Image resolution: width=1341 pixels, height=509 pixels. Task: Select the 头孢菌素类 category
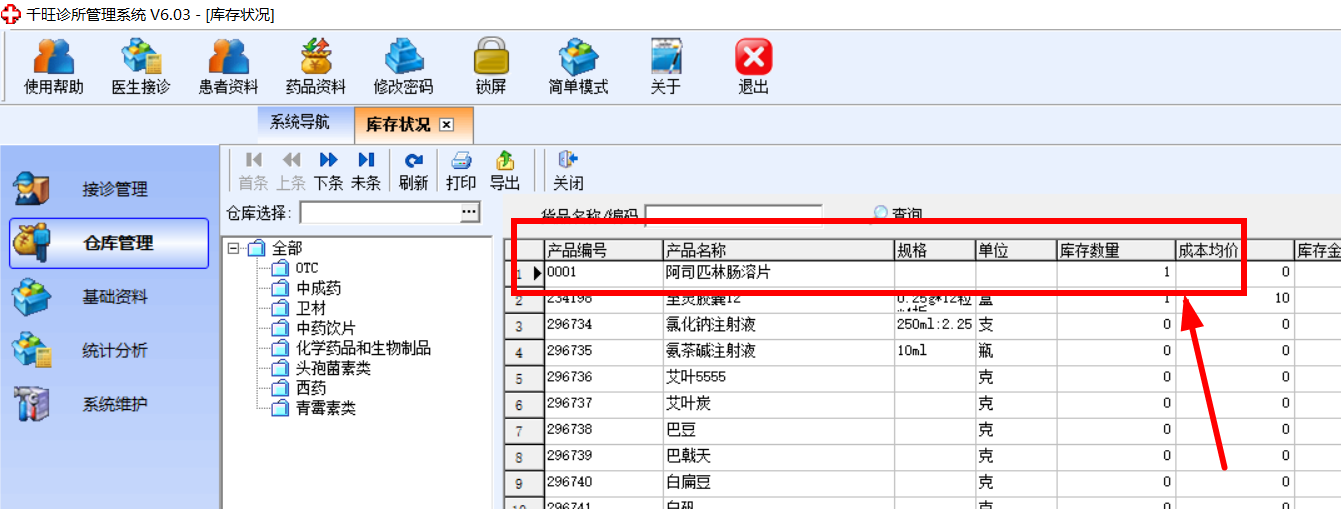(x=333, y=368)
